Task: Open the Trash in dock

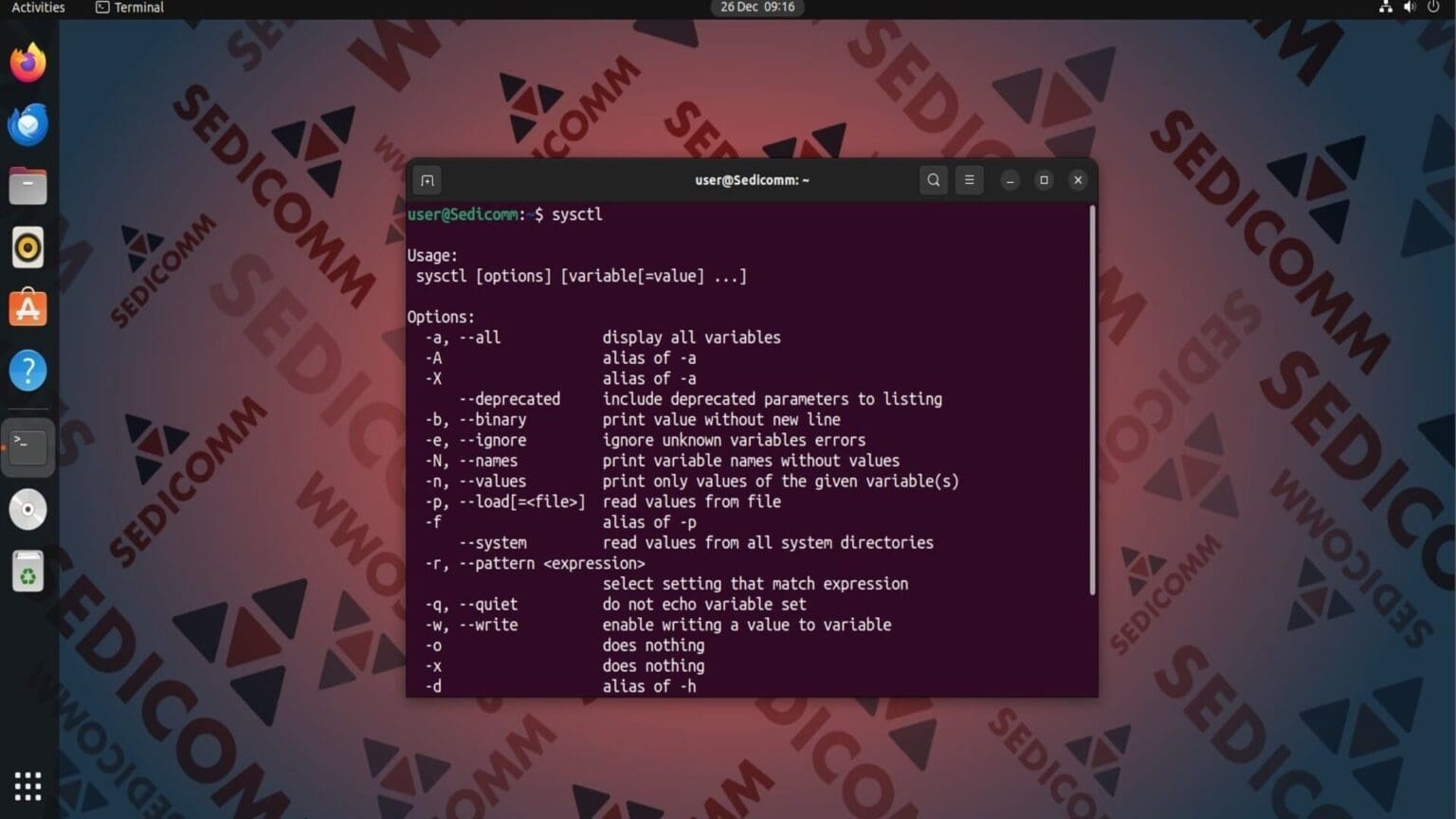Action: (27, 572)
